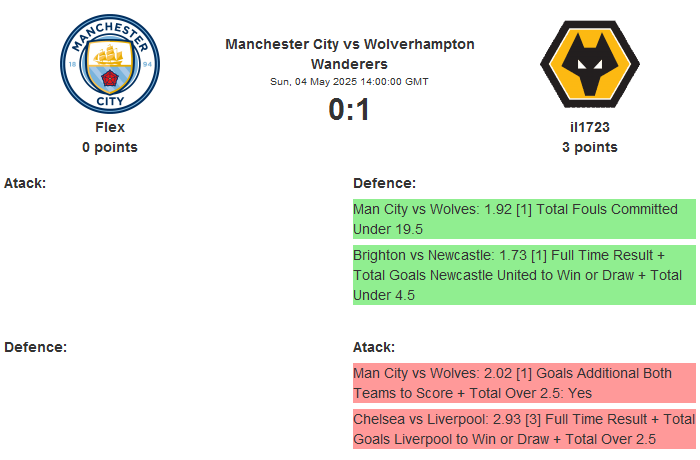Click il1723's 3 points total
This screenshot has height=460, width=700.
589,147
